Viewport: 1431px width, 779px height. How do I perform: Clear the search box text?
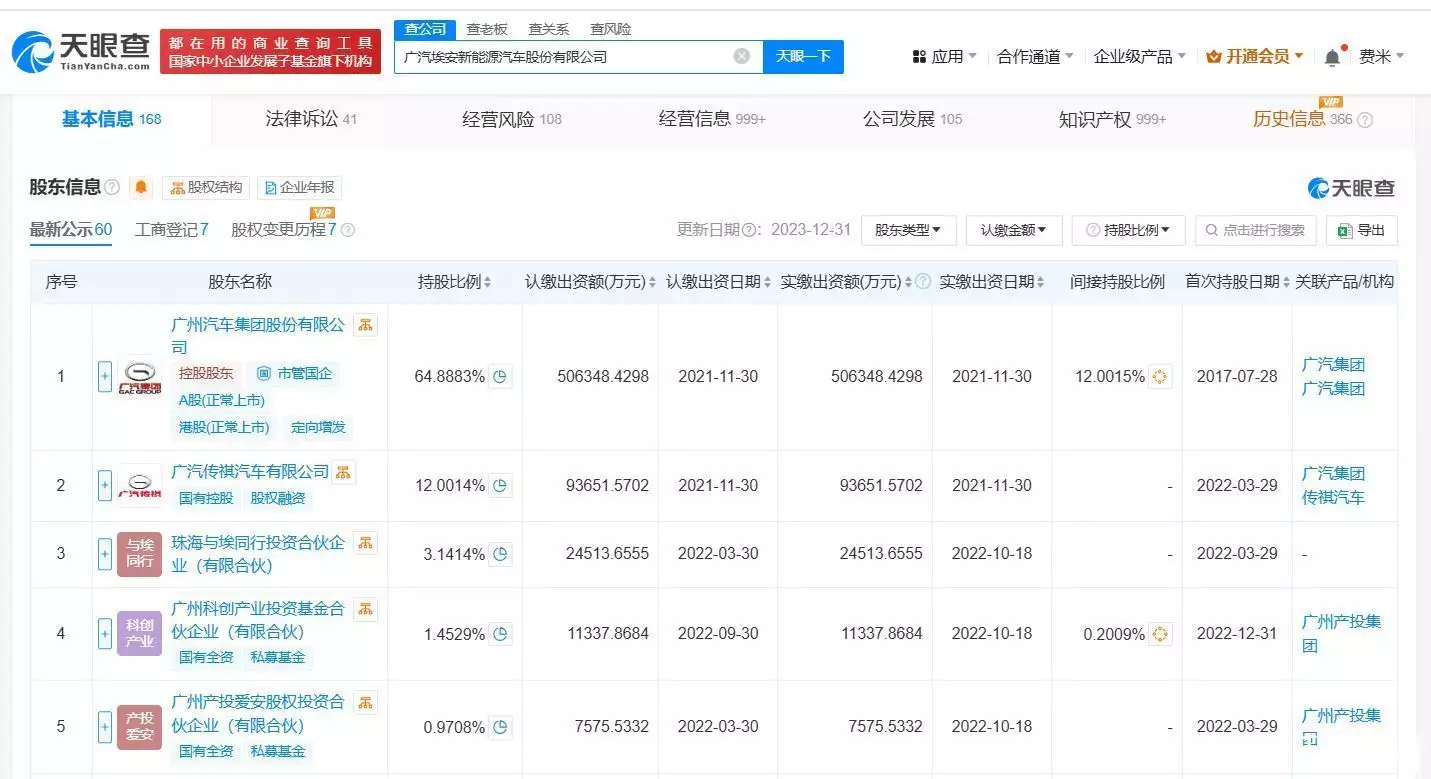(x=741, y=56)
